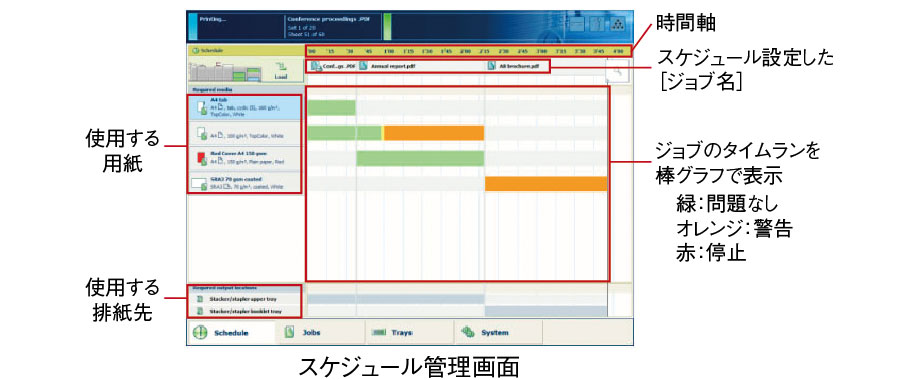Click the Stacker/stapler upper tray icon
This screenshot has height=380, width=920.
[x=199, y=299]
